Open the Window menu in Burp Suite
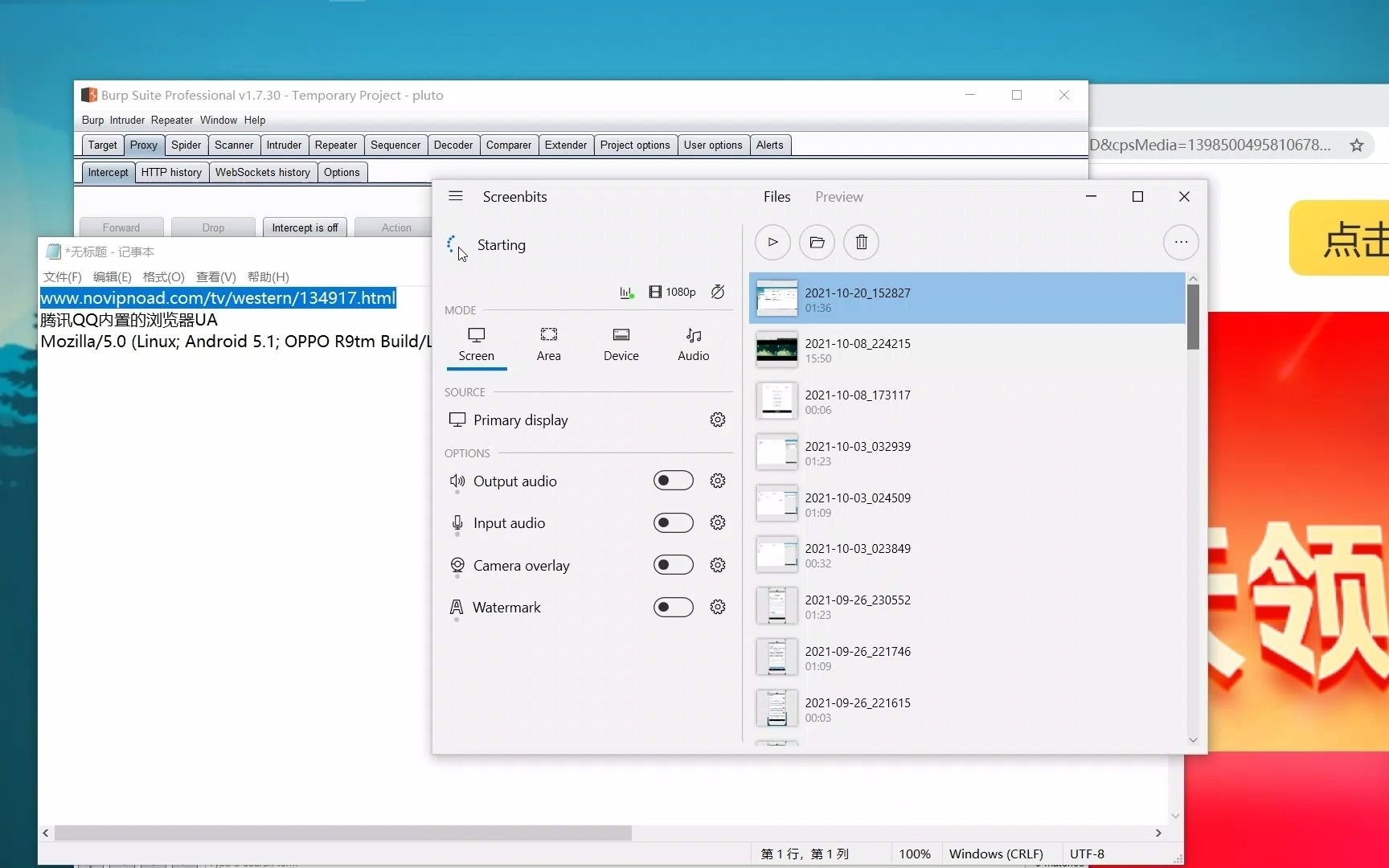This screenshot has width=1389, height=868. pyautogui.click(x=219, y=120)
